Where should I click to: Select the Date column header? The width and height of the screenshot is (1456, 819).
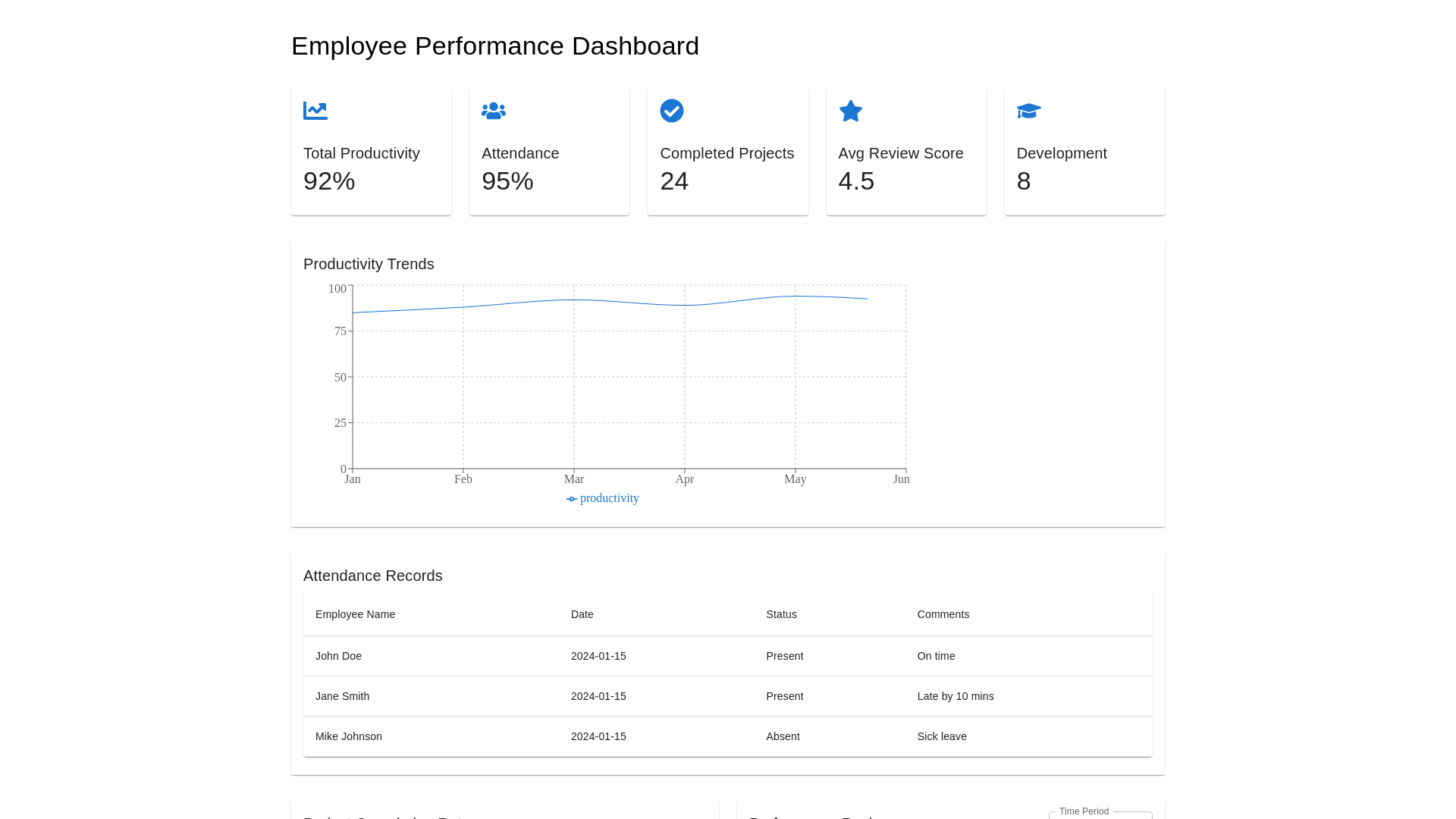tap(582, 614)
